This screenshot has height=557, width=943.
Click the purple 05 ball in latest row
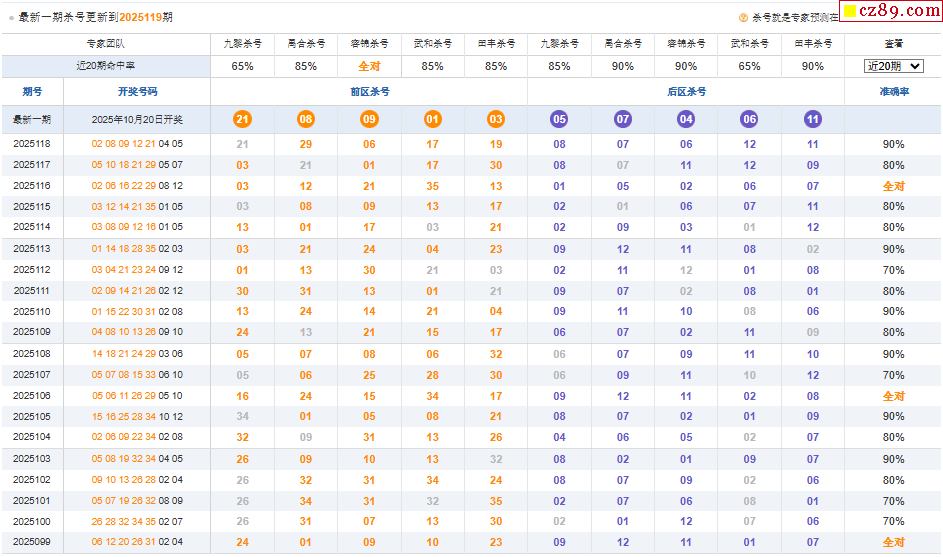pos(559,119)
